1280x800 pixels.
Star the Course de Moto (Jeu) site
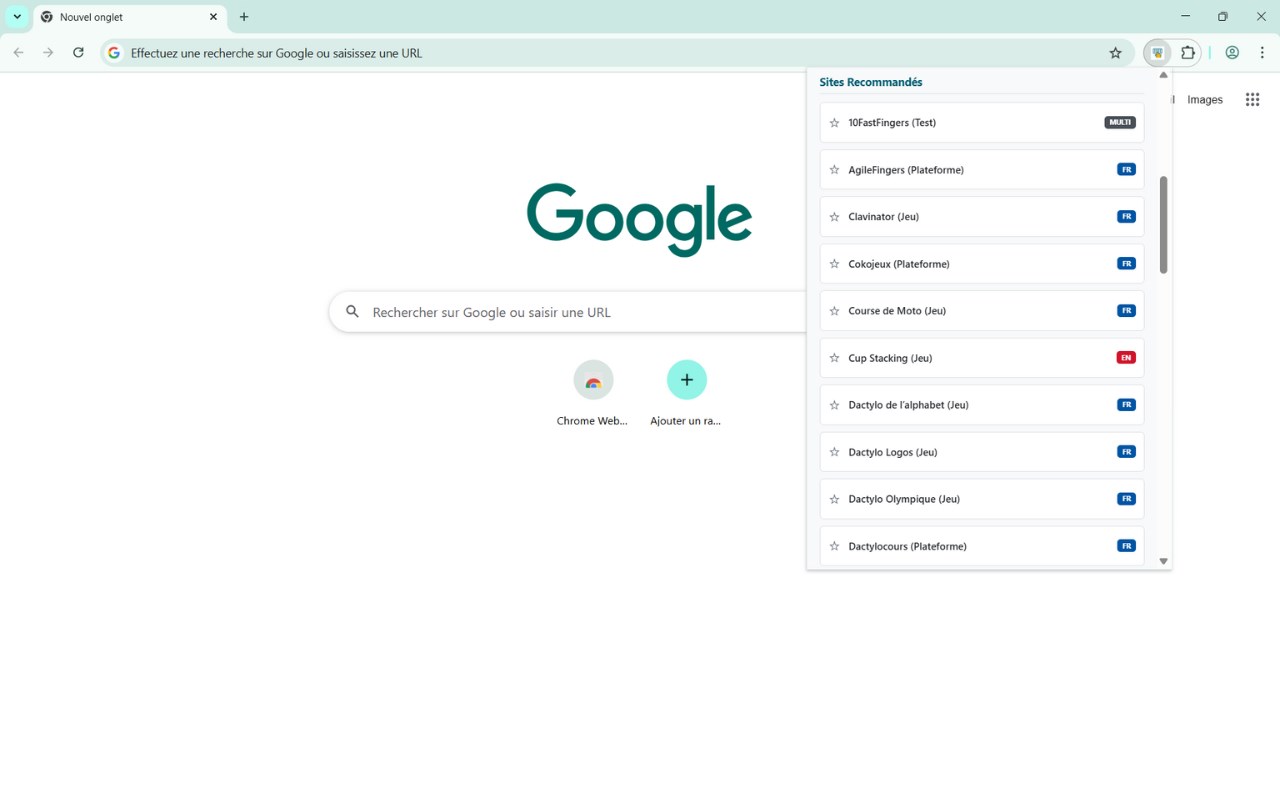pyautogui.click(x=834, y=311)
